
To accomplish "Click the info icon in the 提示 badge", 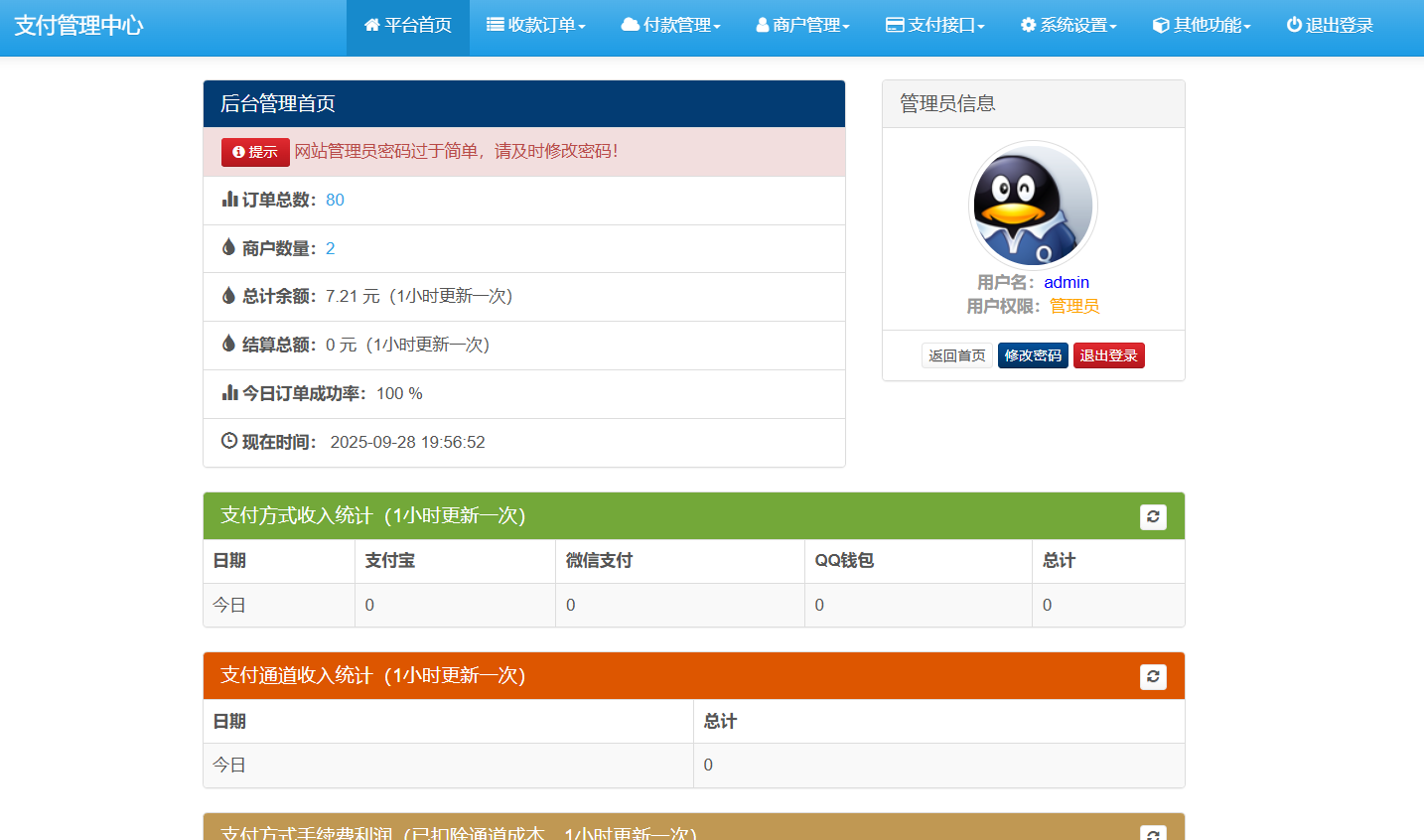I will coord(237,152).
